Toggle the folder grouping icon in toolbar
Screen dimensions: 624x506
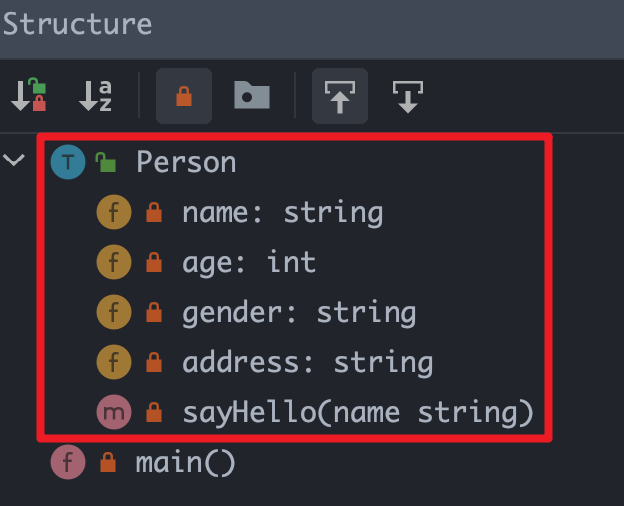[x=252, y=95]
